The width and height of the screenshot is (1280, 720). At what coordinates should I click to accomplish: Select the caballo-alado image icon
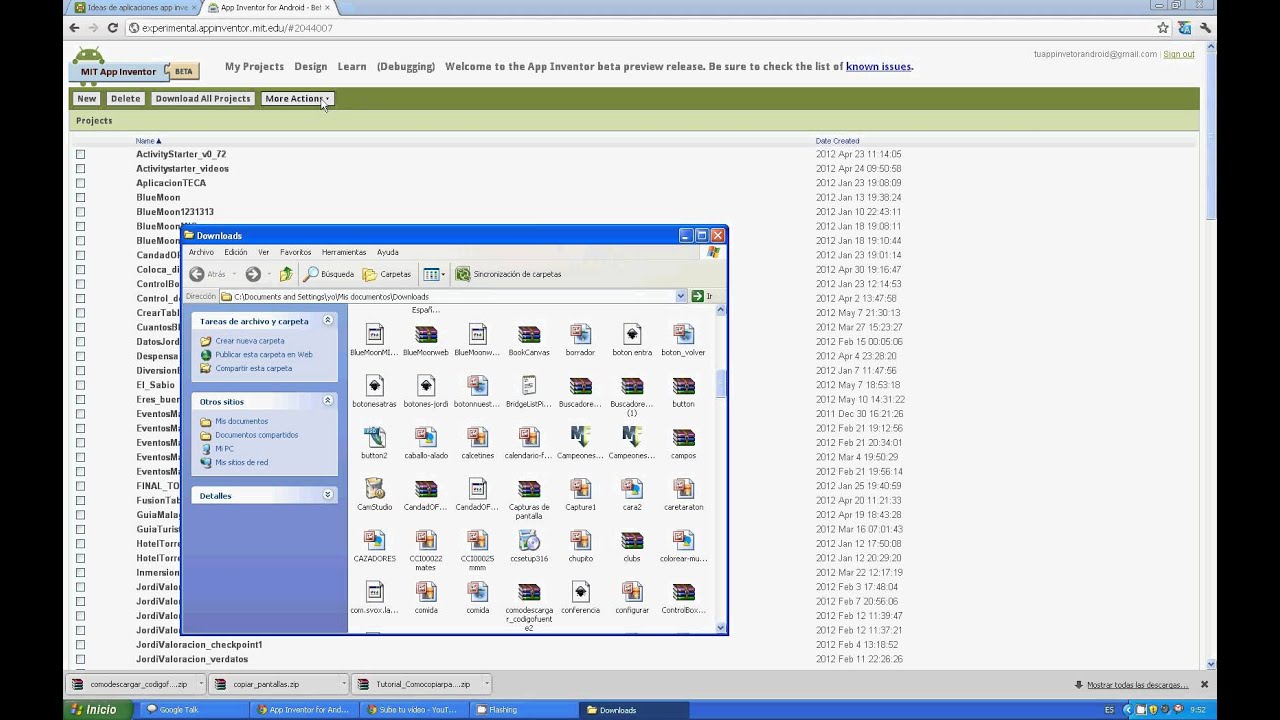426,437
